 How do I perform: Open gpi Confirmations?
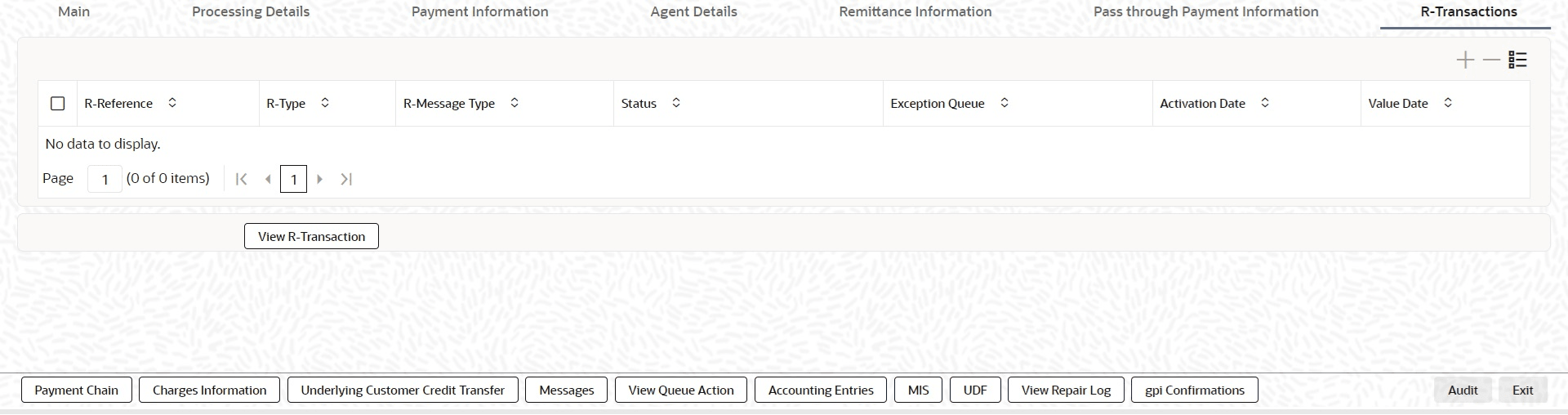click(1194, 390)
